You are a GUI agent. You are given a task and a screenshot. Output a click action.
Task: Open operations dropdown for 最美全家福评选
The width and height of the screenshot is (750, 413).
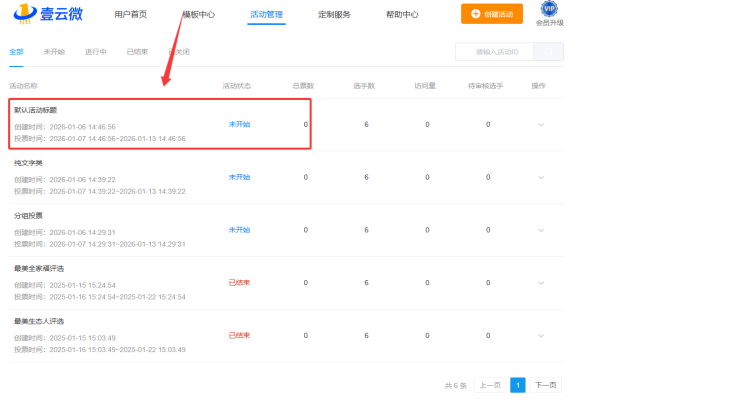(x=541, y=283)
